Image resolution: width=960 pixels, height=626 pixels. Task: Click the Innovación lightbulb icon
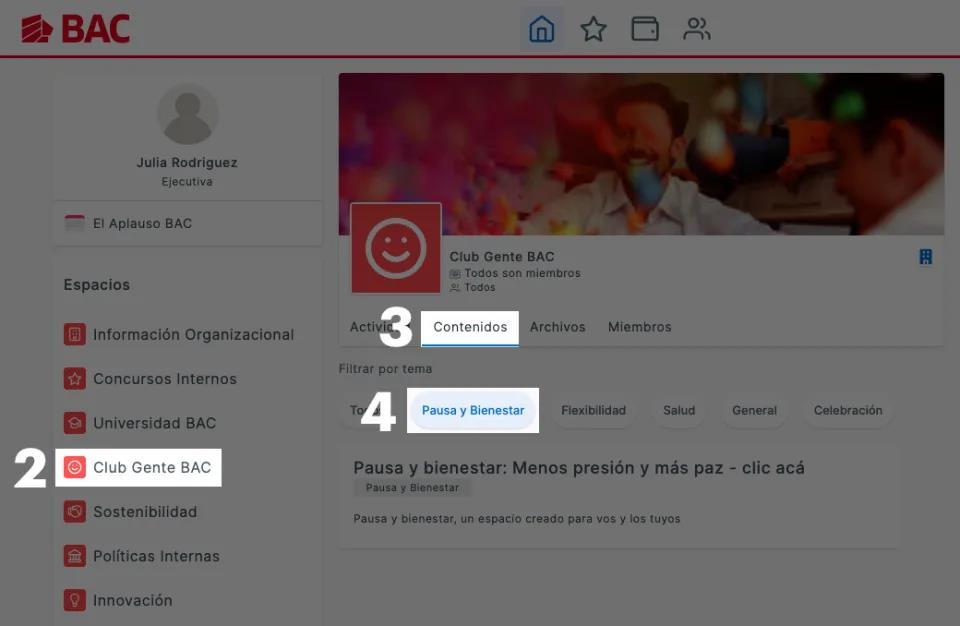coord(75,600)
